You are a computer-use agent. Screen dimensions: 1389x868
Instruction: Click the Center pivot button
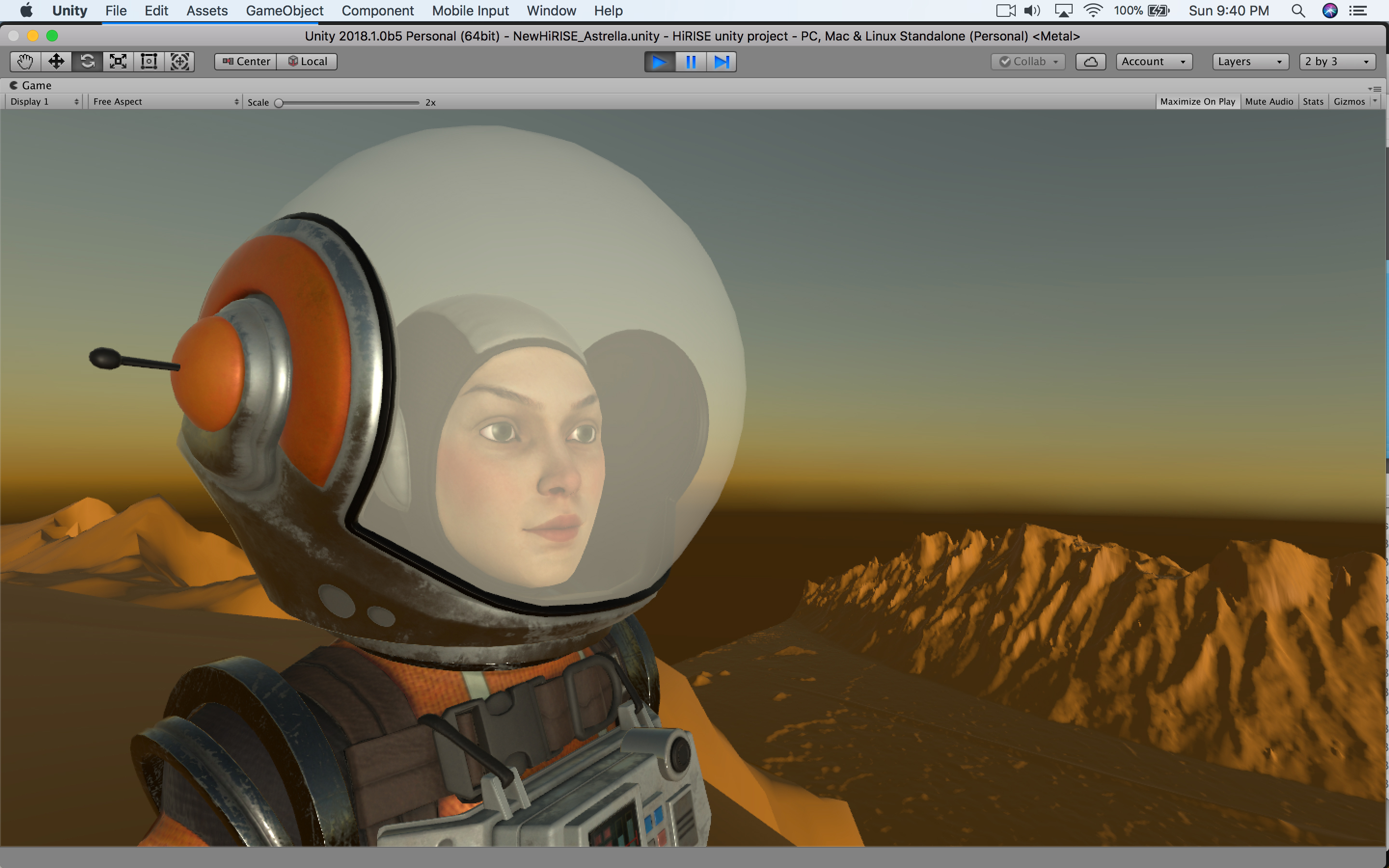246,61
